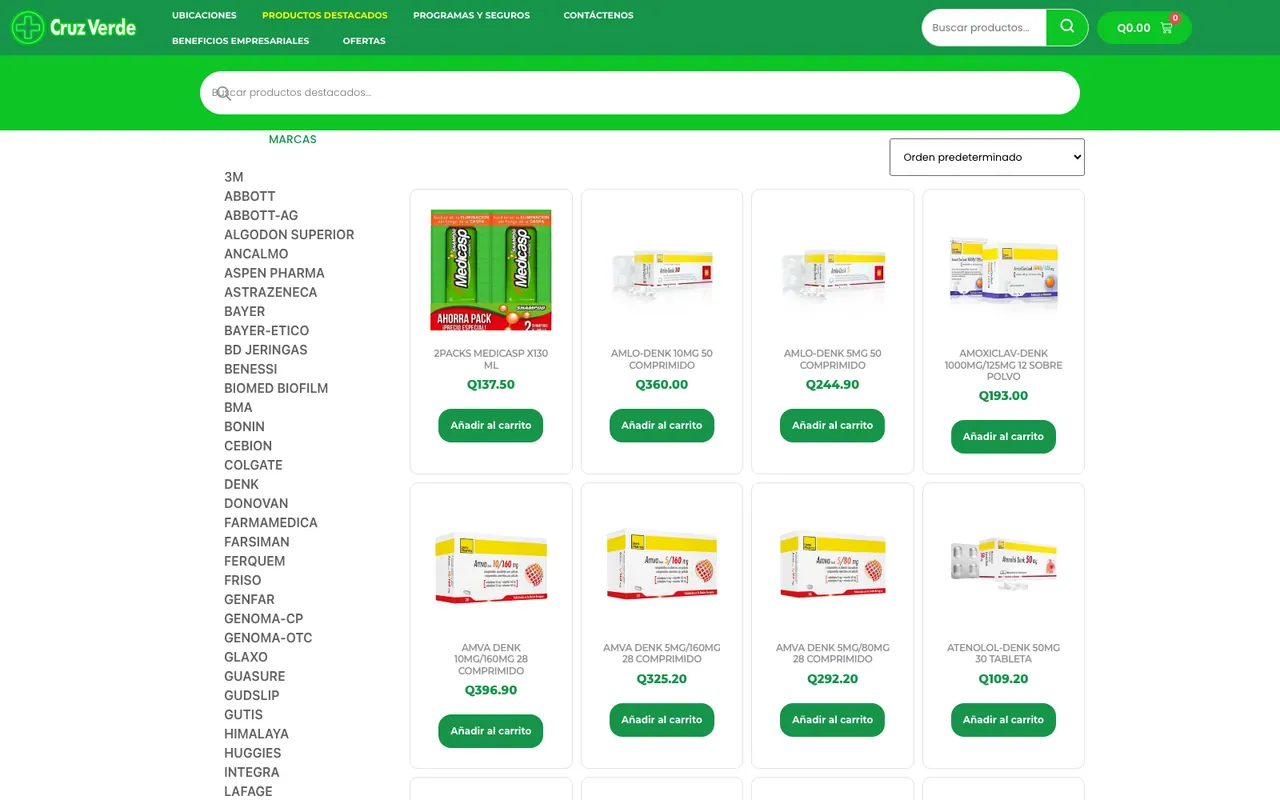1280x800 pixels.
Task: Click the magnifier in featured products search
Action: point(224,93)
